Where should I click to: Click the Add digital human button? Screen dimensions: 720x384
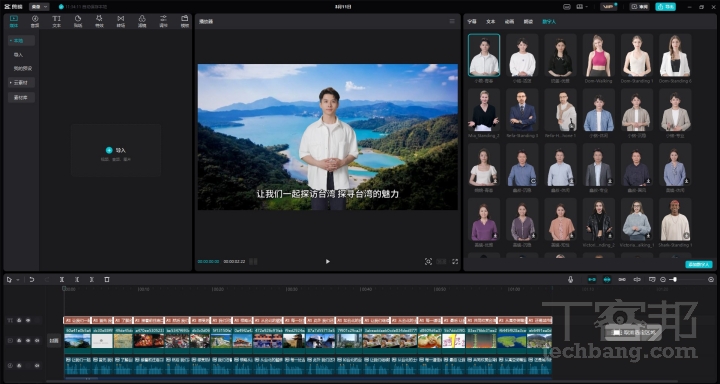tap(699, 265)
